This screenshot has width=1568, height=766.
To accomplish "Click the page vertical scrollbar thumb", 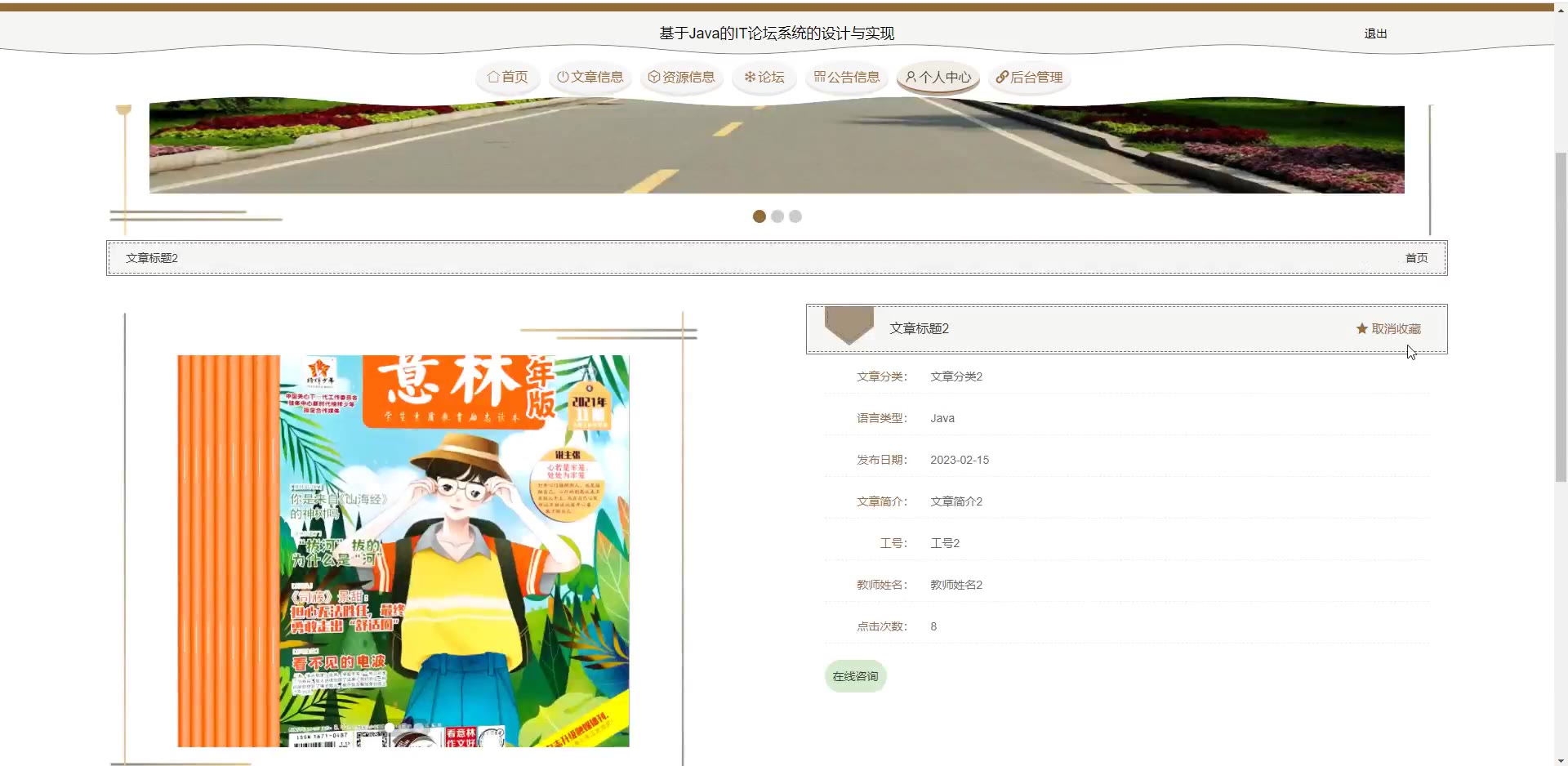I will (x=1561, y=317).
